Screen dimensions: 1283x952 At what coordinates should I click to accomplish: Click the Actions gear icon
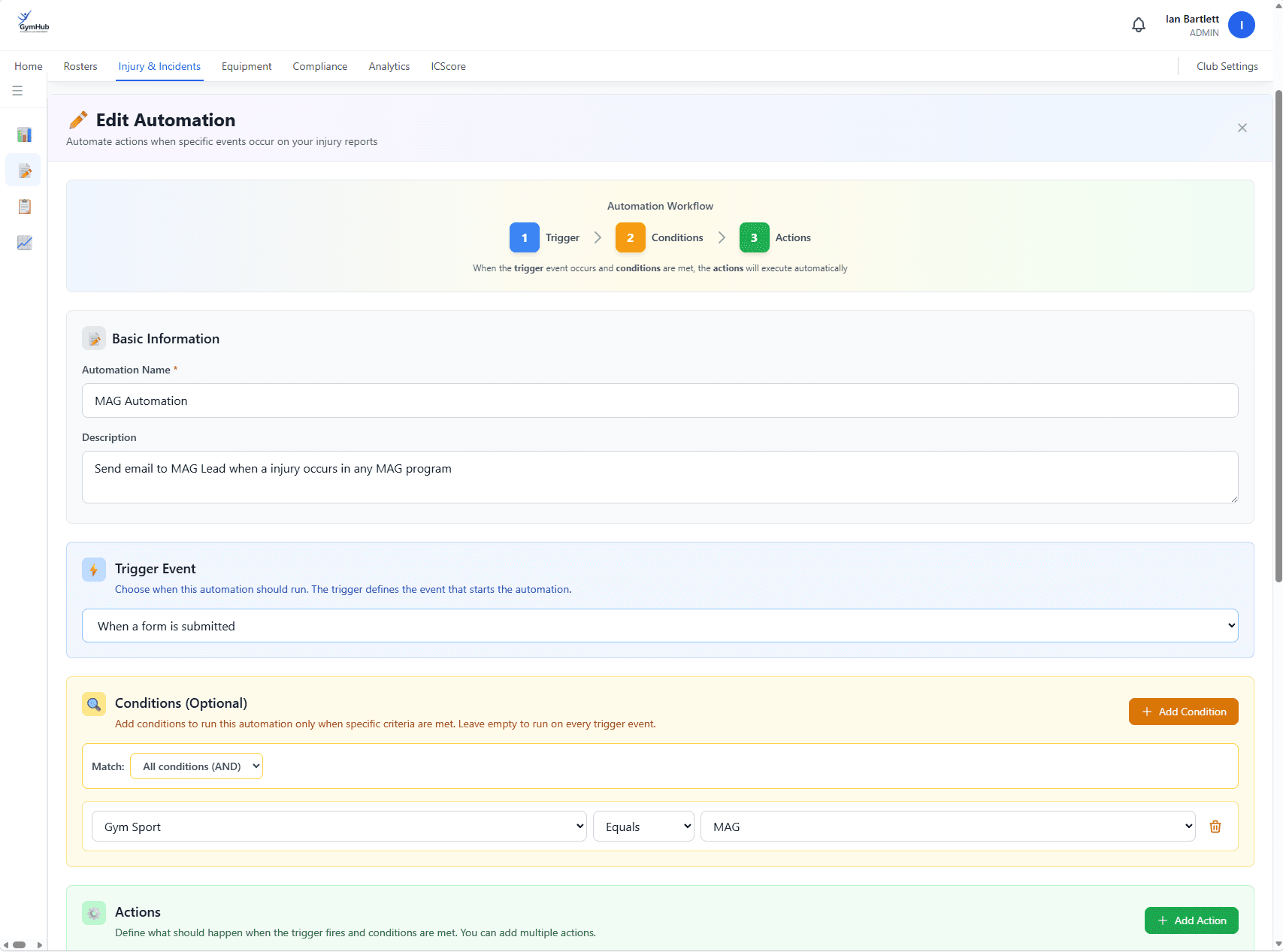tap(94, 913)
